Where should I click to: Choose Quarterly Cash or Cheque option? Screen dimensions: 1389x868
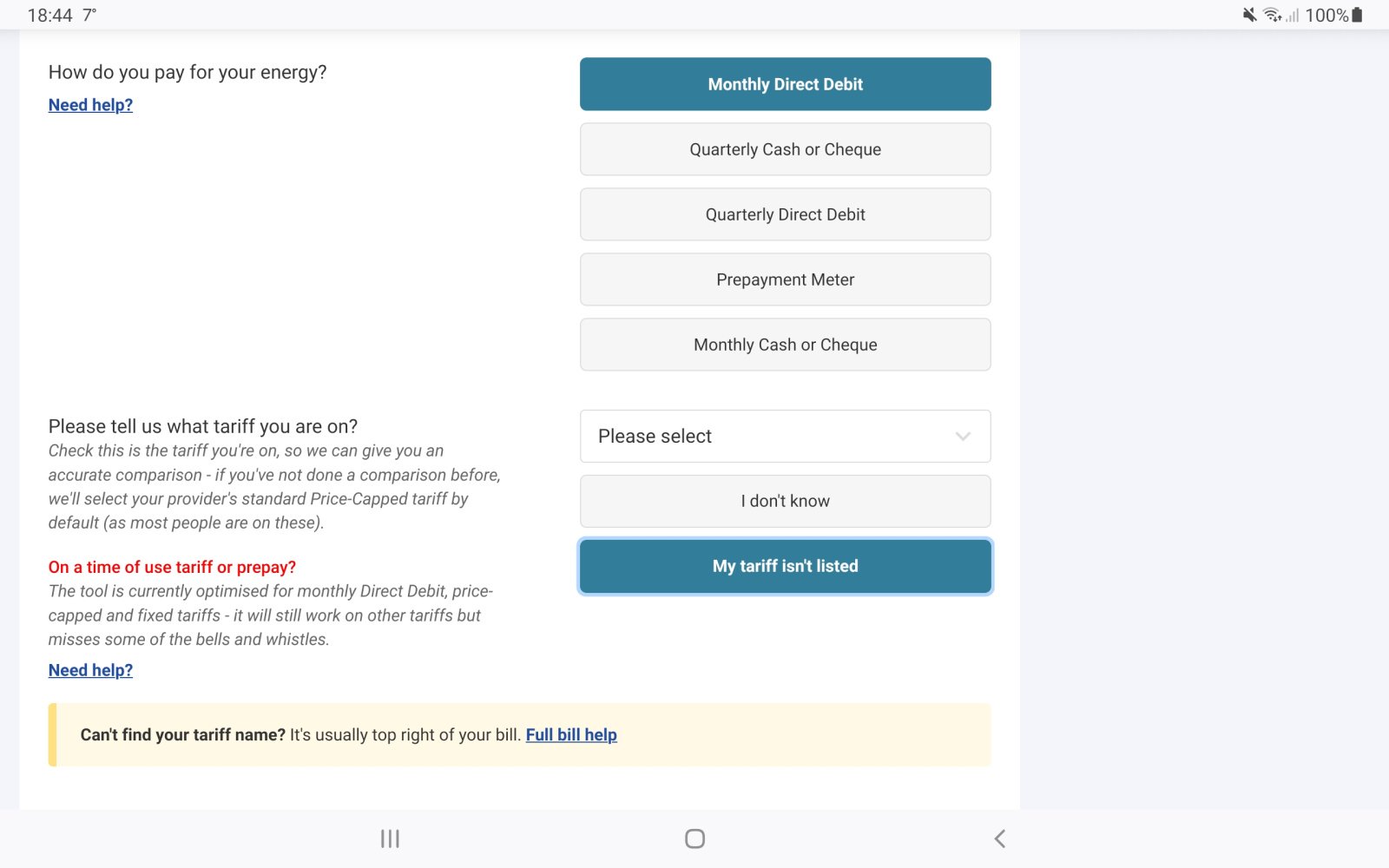tap(785, 149)
